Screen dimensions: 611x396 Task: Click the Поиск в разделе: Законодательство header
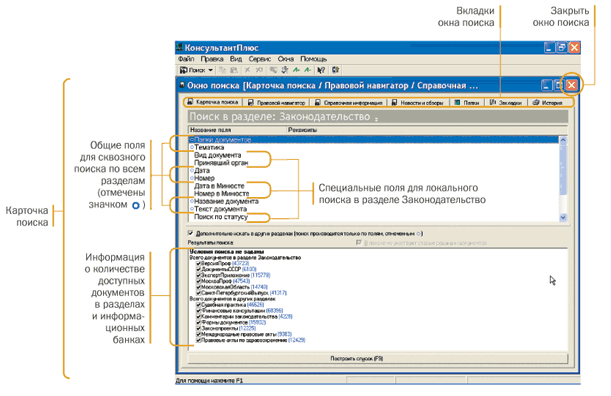(x=377, y=117)
